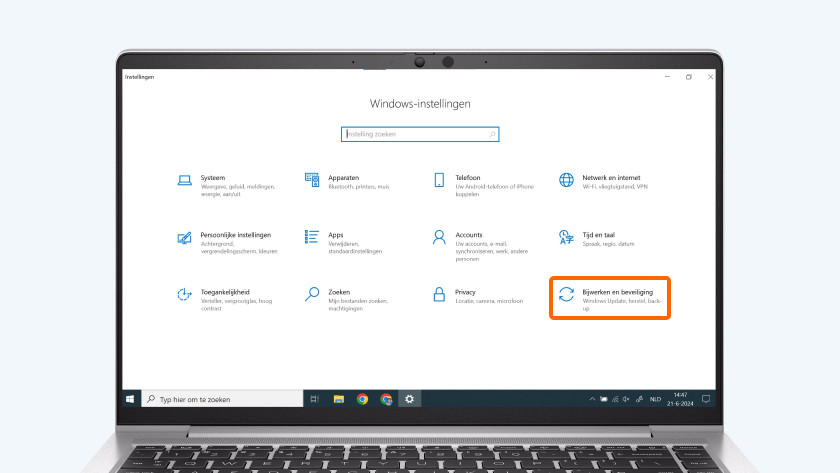Click the 'Telefoon' category title

pyautogui.click(x=468, y=178)
